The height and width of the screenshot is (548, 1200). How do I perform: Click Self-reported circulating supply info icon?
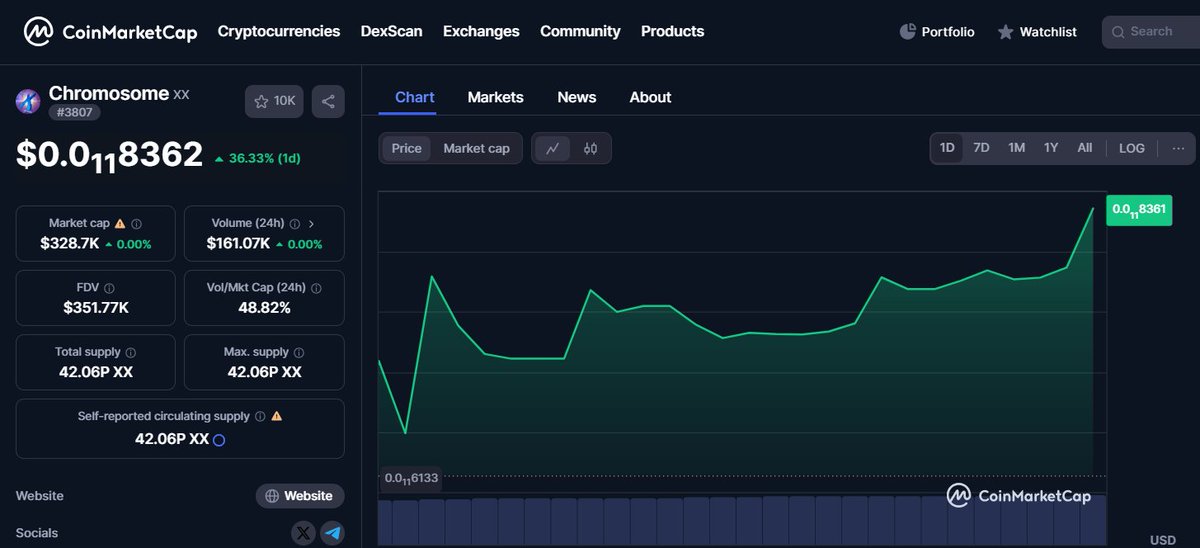pyautogui.click(x=260, y=416)
